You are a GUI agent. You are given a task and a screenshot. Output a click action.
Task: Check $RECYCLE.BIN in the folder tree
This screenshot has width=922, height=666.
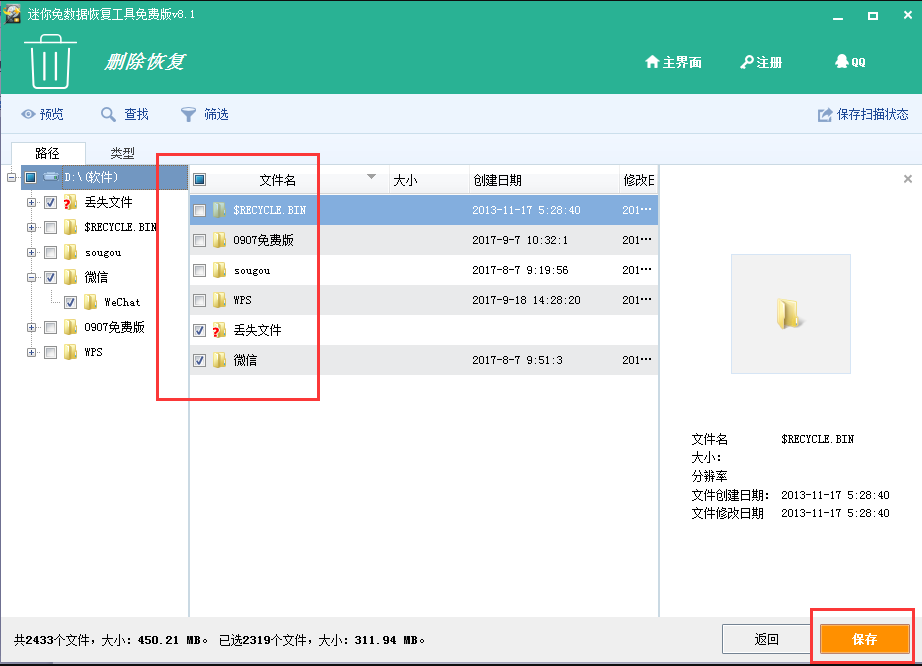tap(51, 227)
